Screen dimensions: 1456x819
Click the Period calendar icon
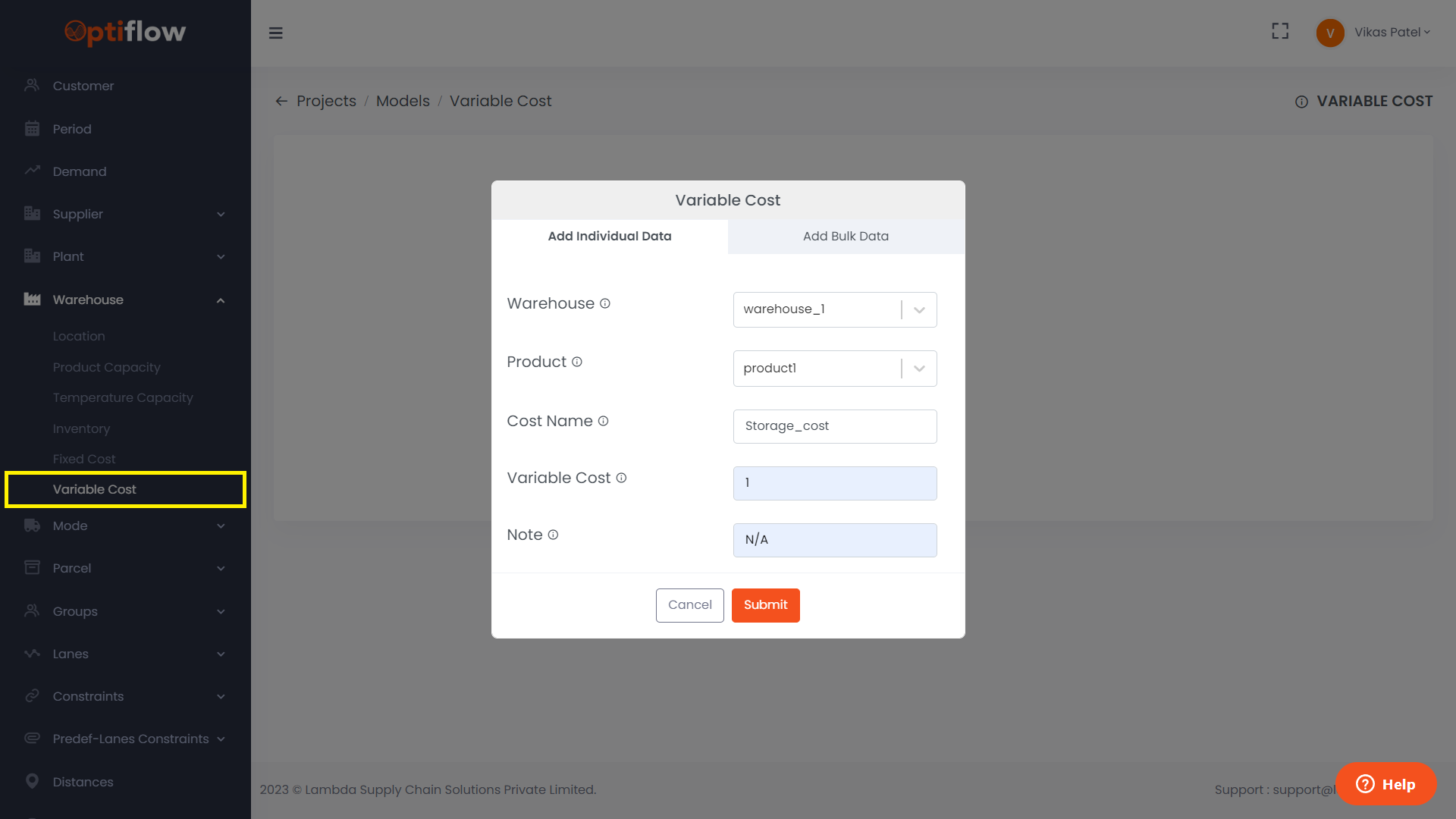32,129
